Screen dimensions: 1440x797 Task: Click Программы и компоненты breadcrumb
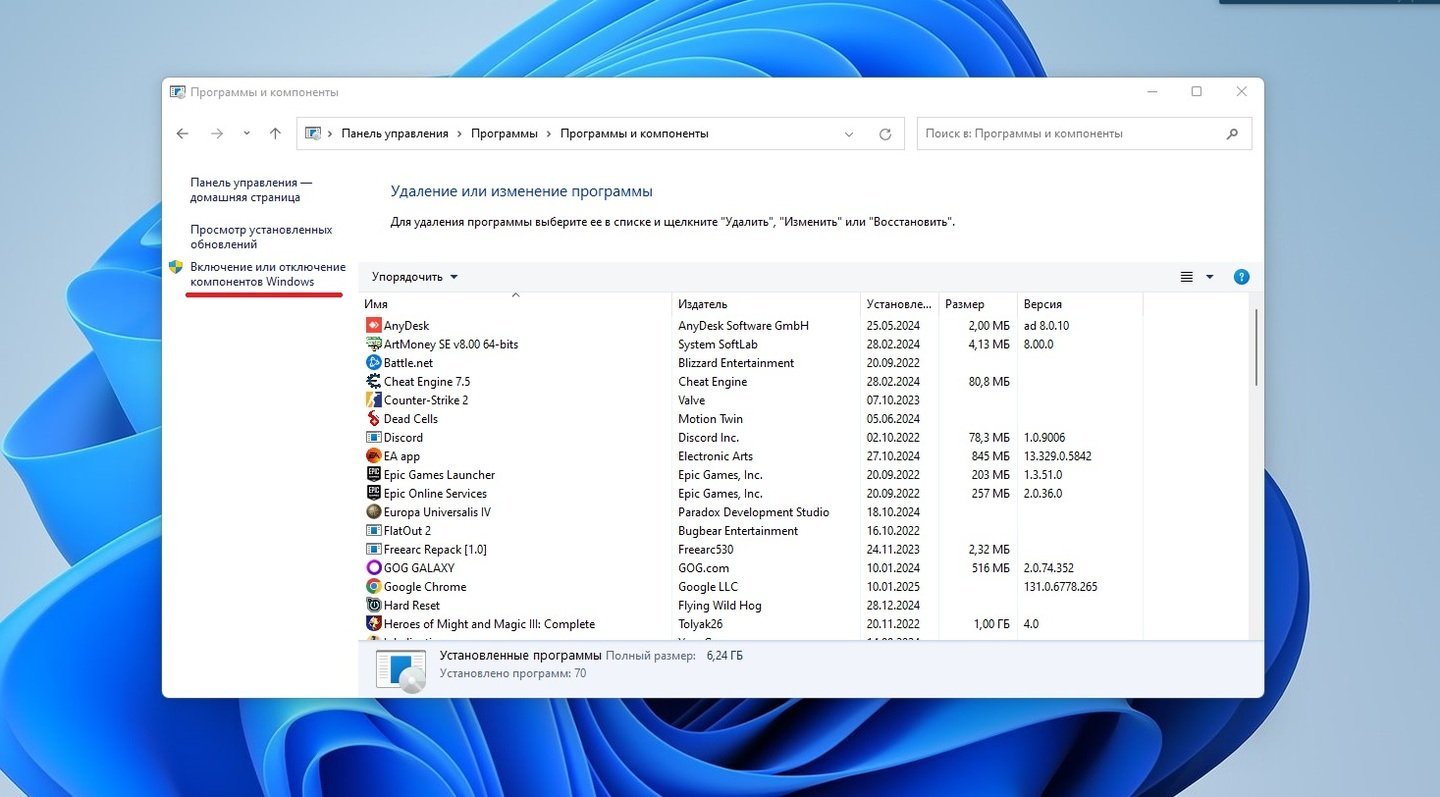click(634, 134)
